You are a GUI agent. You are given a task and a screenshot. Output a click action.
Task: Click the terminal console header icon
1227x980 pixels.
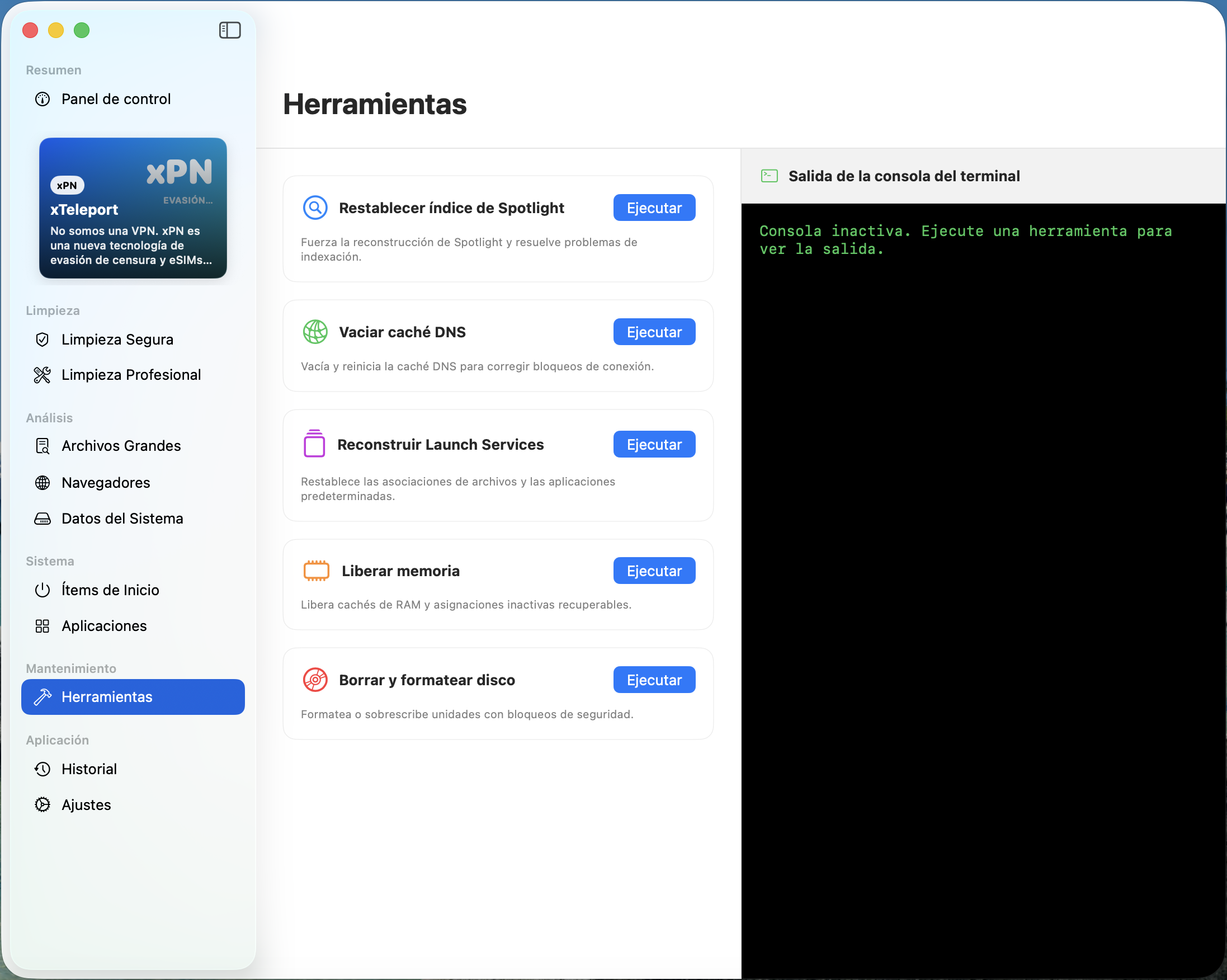coord(770,176)
